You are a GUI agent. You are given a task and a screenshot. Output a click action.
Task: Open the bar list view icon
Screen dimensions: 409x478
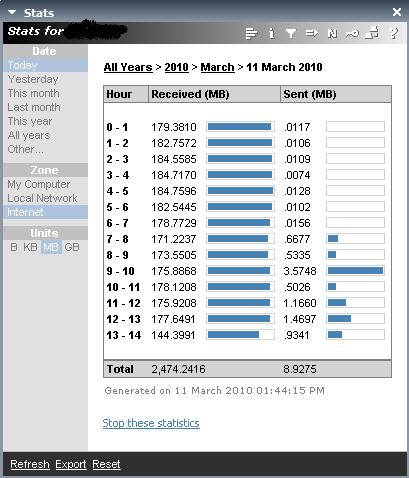click(251, 33)
